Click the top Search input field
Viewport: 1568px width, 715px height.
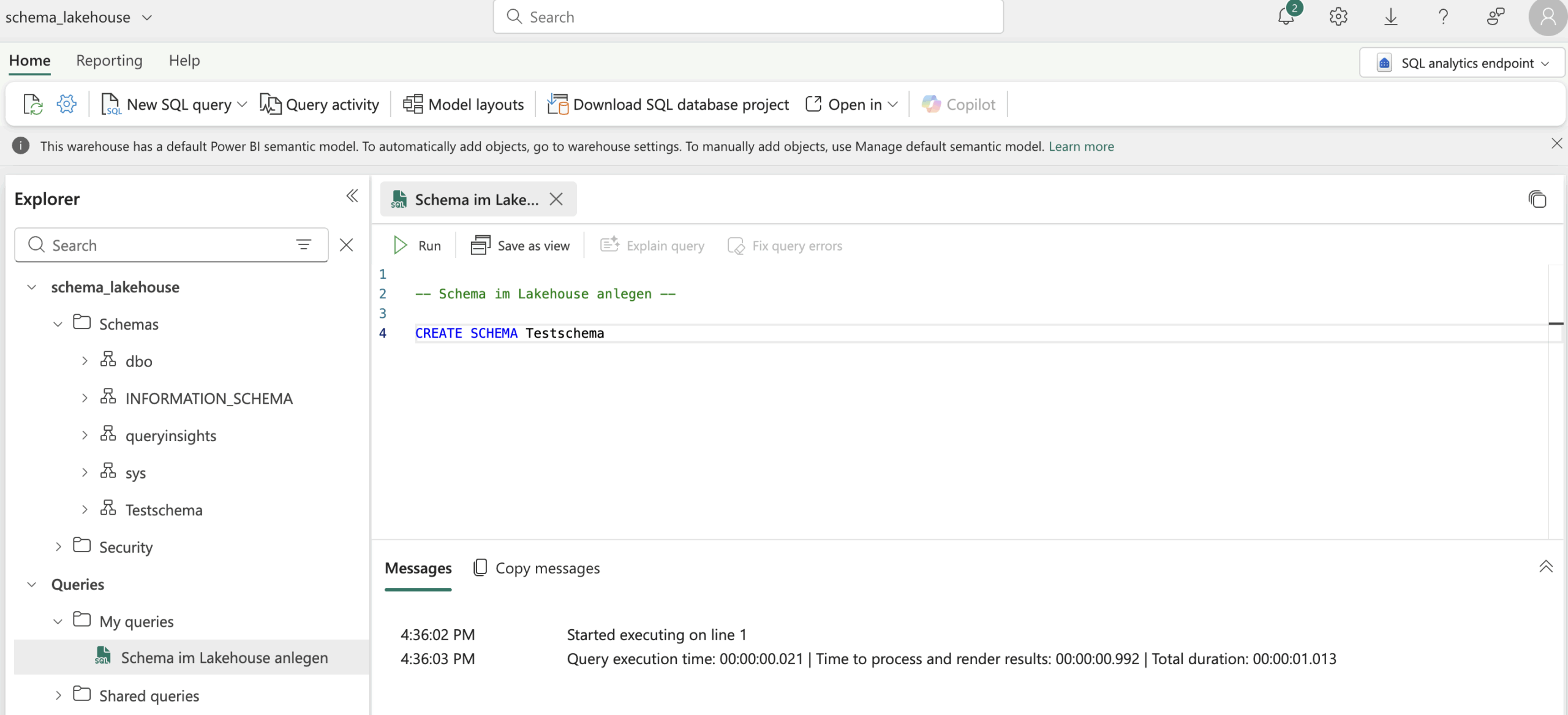747,17
